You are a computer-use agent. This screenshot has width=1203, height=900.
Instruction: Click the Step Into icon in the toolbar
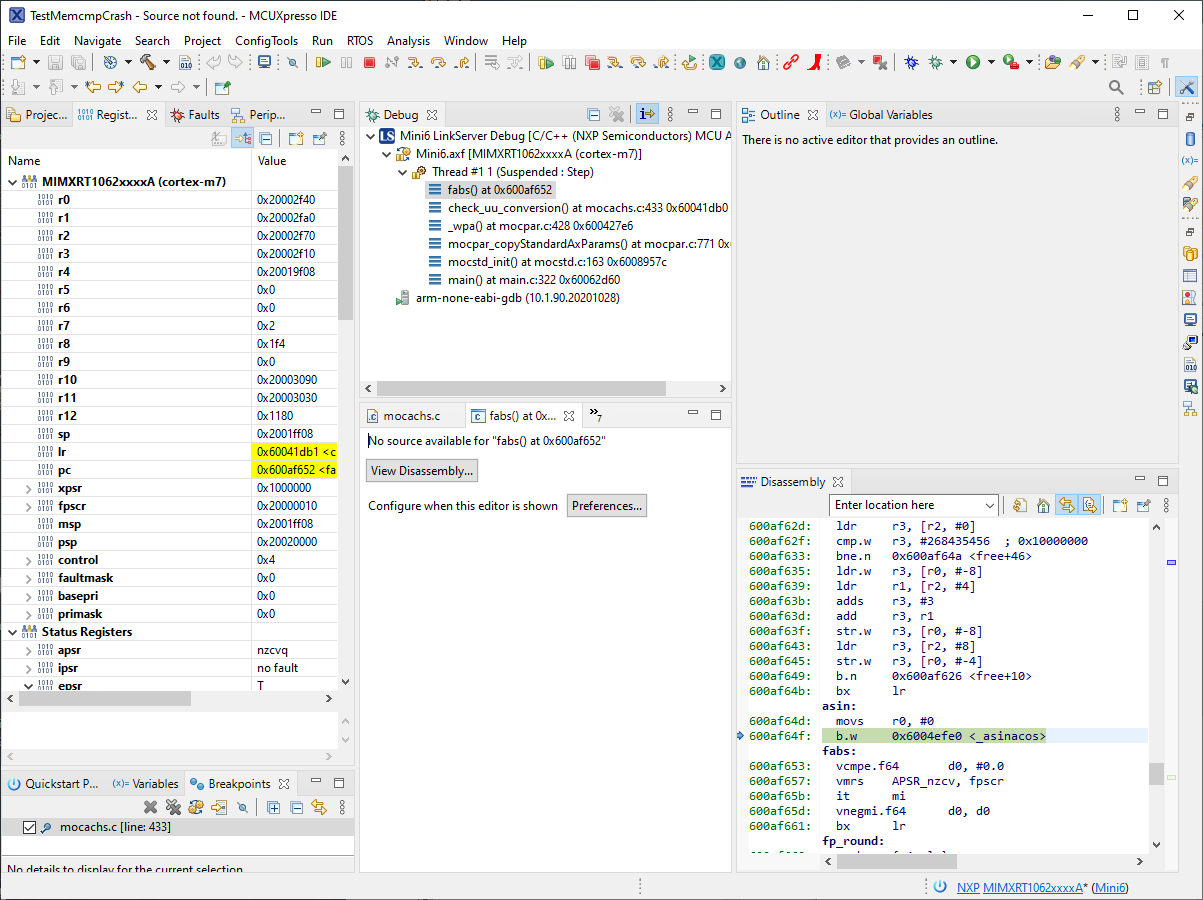pyautogui.click(x=416, y=62)
